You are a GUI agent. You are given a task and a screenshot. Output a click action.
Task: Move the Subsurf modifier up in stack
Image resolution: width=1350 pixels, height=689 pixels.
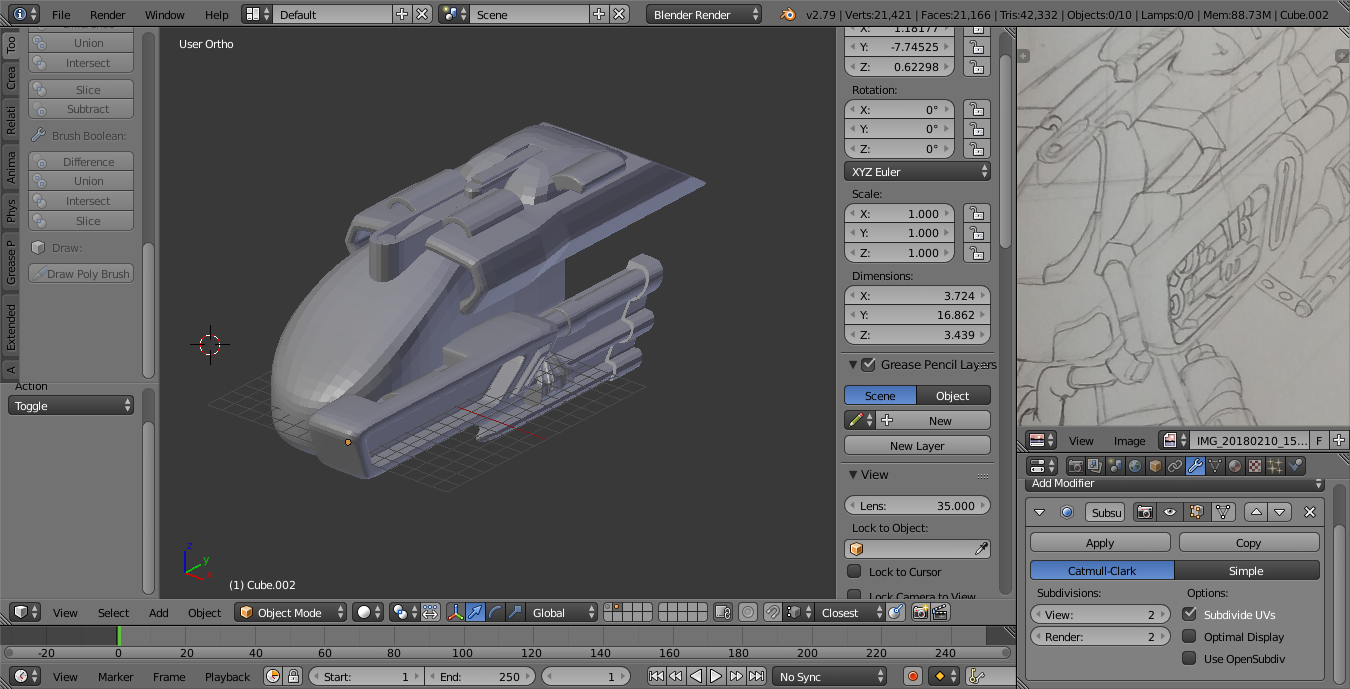pyautogui.click(x=1256, y=512)
